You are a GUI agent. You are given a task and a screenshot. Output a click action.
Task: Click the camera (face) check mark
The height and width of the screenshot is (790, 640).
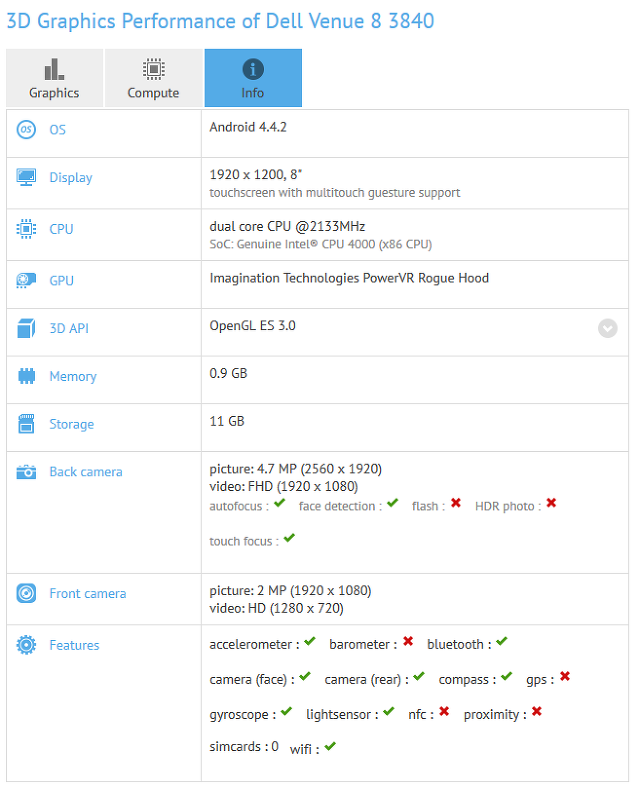[x=305, y=676]
